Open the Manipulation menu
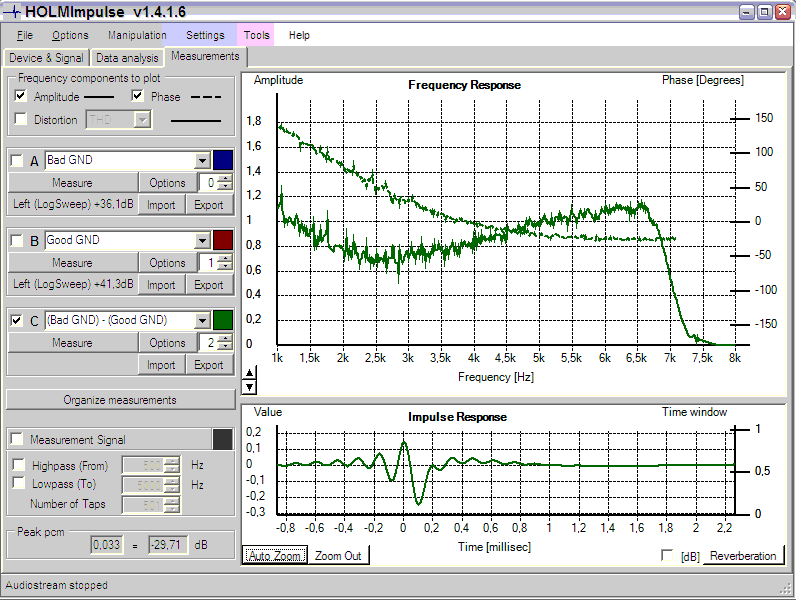 click(x=137, y=35)
